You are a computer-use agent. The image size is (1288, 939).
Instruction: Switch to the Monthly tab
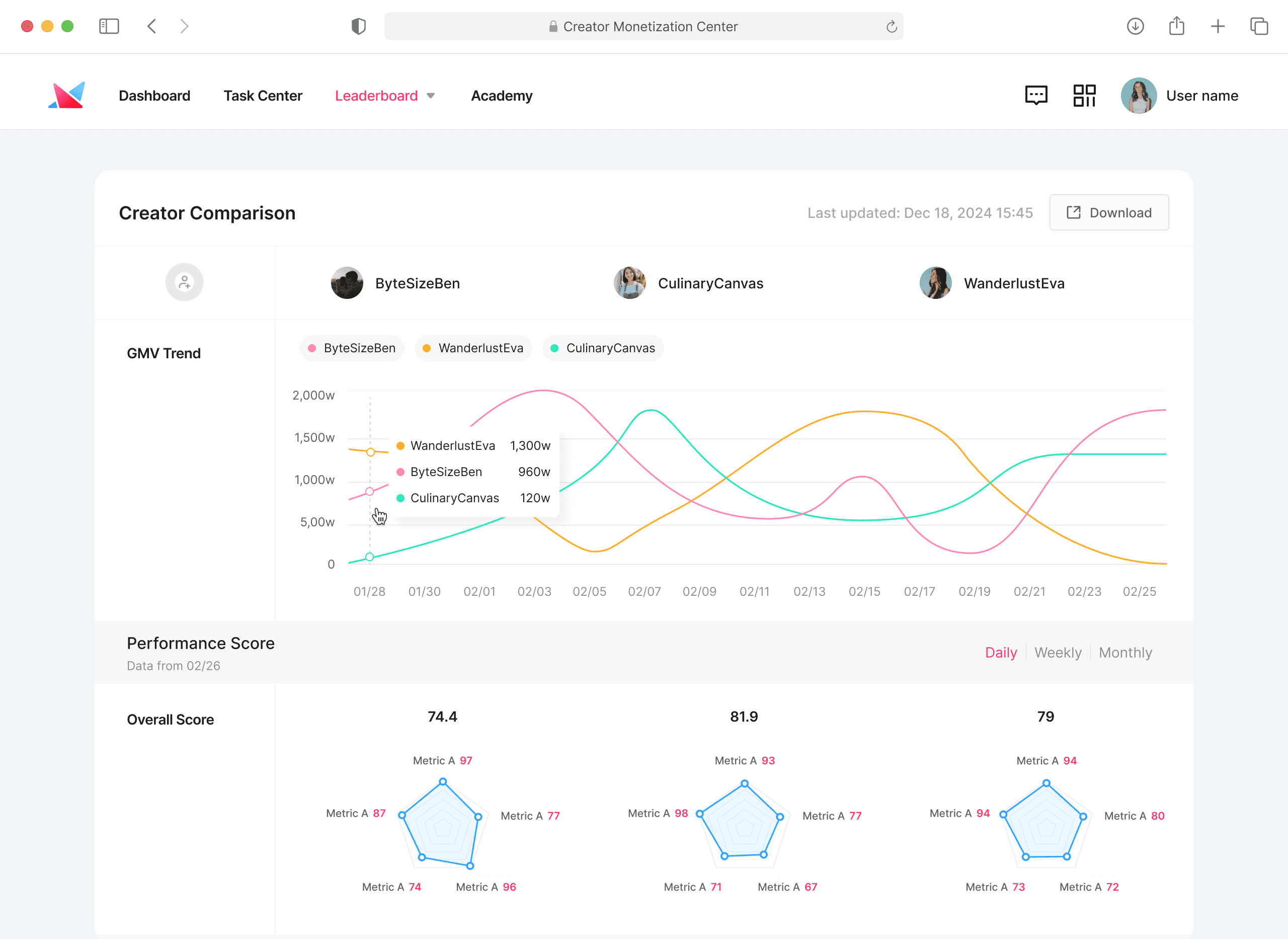click(1125, 653)
